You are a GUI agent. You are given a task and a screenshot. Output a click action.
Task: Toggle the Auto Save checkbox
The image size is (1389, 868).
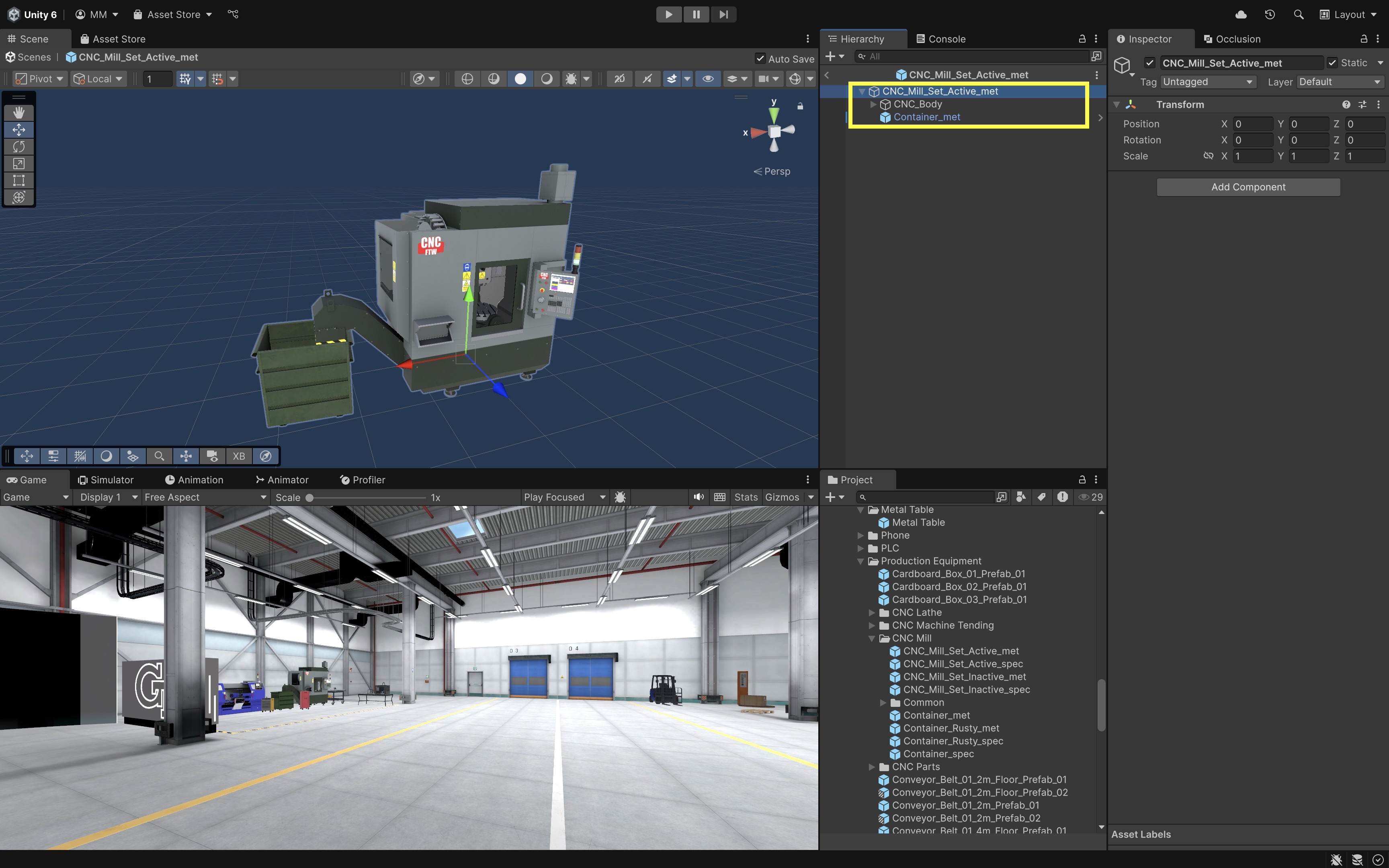(x=760, y=59)
